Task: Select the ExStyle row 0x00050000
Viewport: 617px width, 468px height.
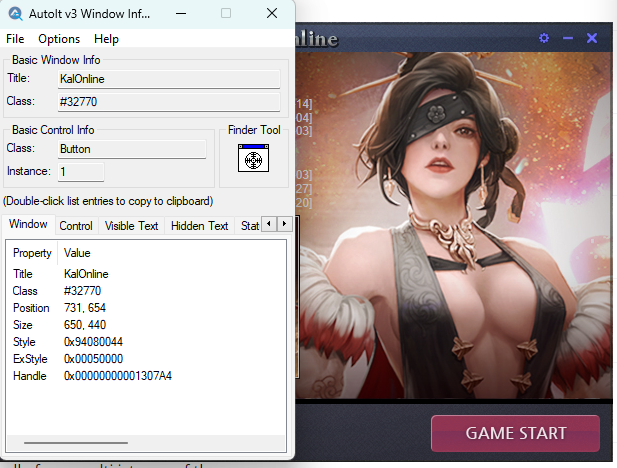Action: tap(146, 359)
